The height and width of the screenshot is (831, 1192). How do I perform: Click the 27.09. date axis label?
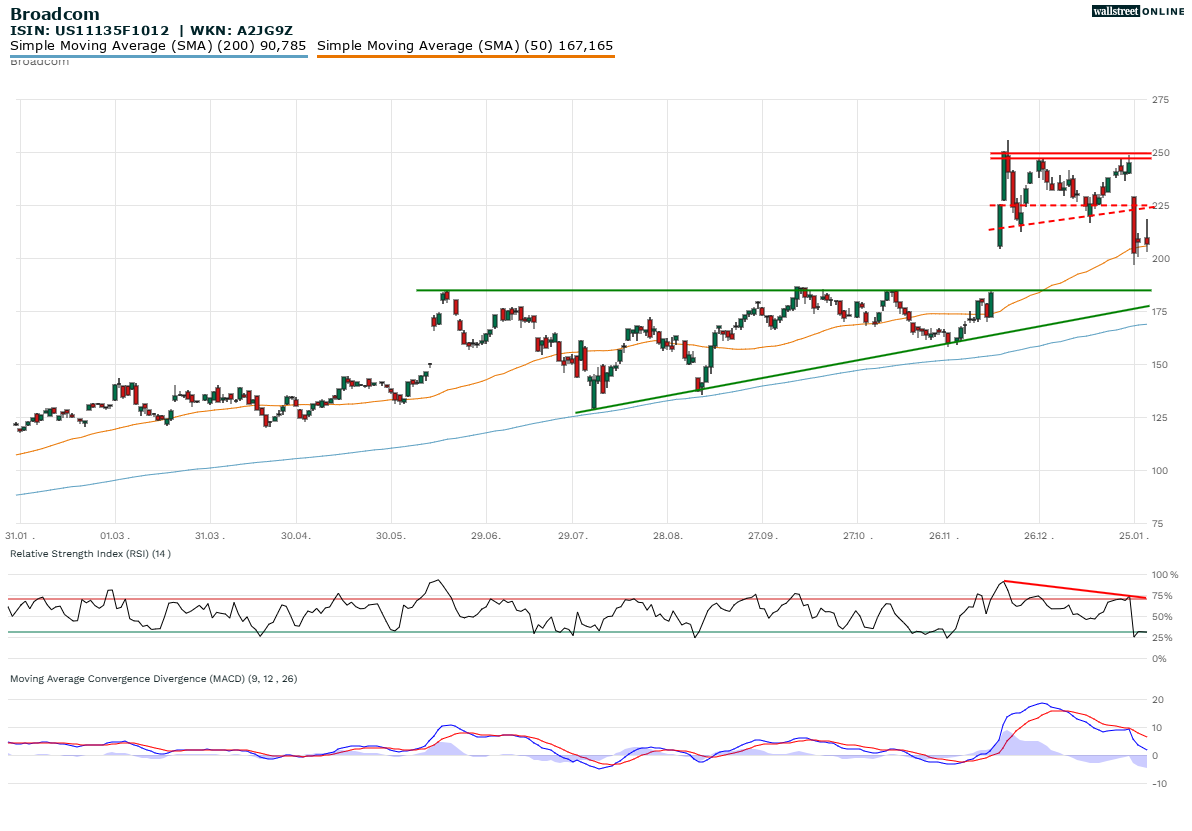[762, 535]
